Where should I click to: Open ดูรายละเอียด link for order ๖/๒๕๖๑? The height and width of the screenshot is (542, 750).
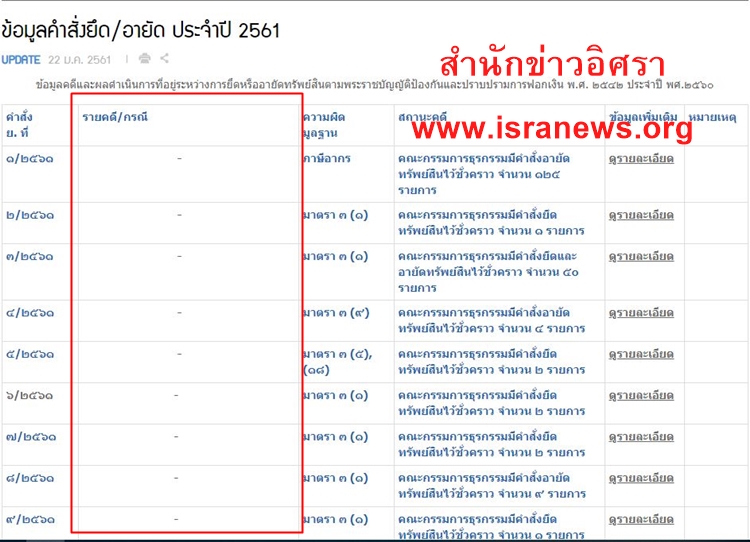pyautogui.click(x=641, y=395)
